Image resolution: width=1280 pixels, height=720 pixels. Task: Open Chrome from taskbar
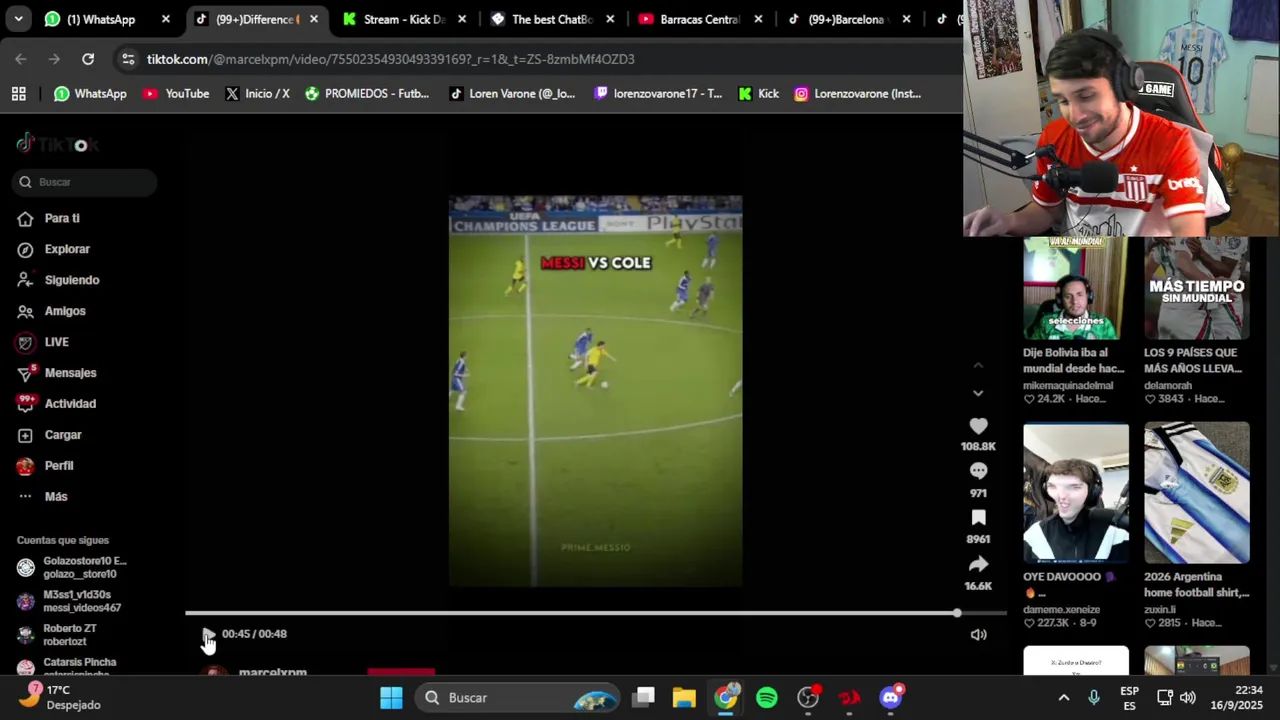pyautogui.click(x=726, y=698)
